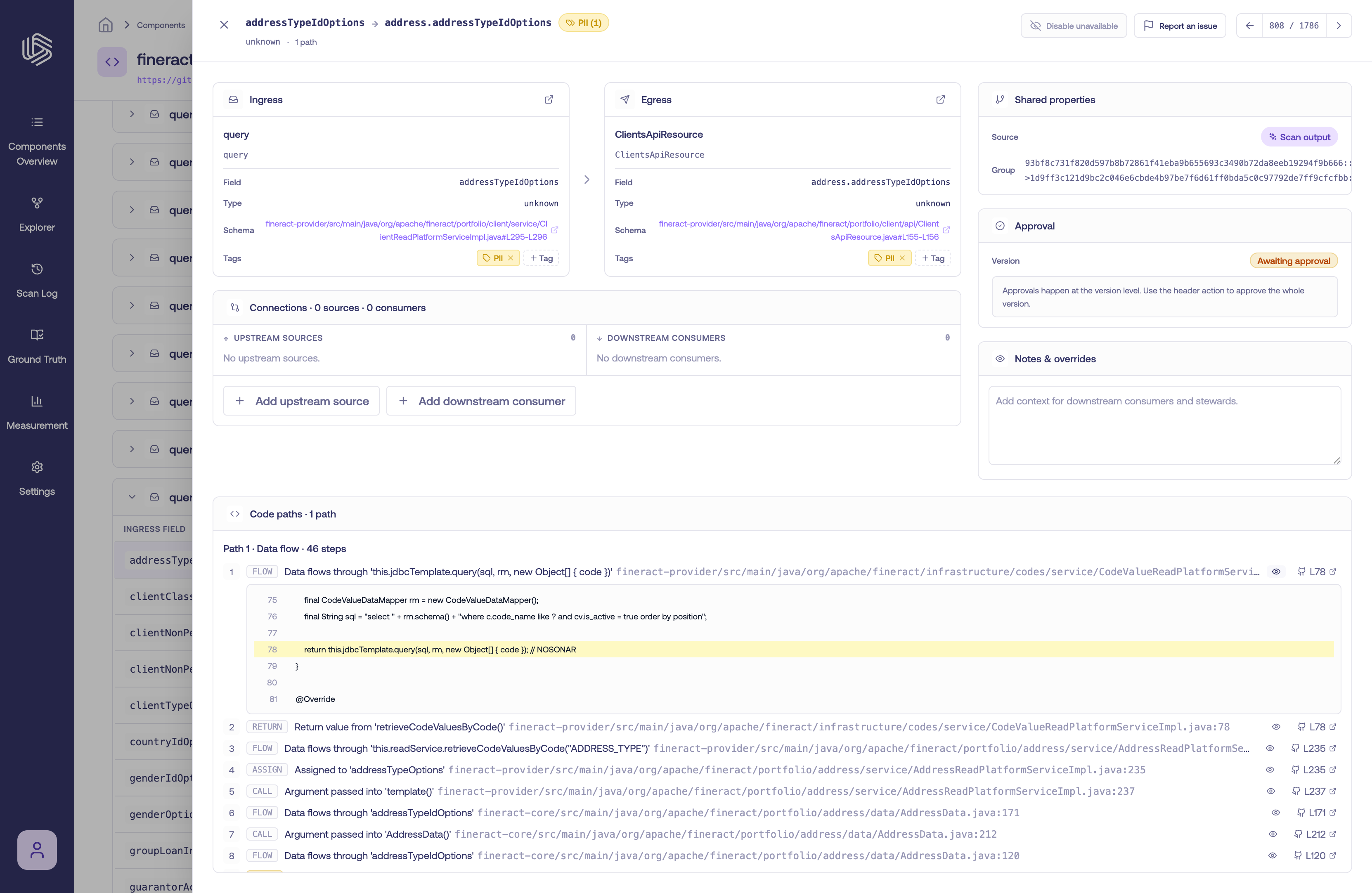Toggle visibility of step 6 FLOW

tap(1276, 813)
